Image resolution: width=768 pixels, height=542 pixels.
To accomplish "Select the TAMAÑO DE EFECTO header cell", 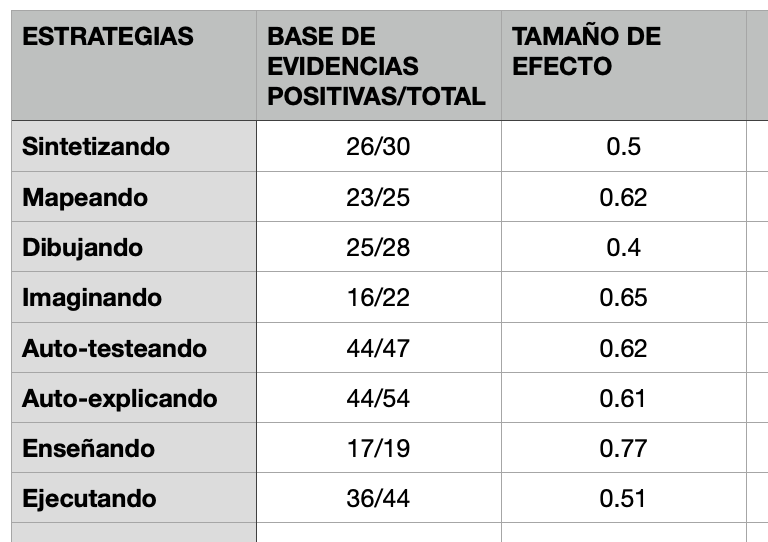I will pos(586,52).
